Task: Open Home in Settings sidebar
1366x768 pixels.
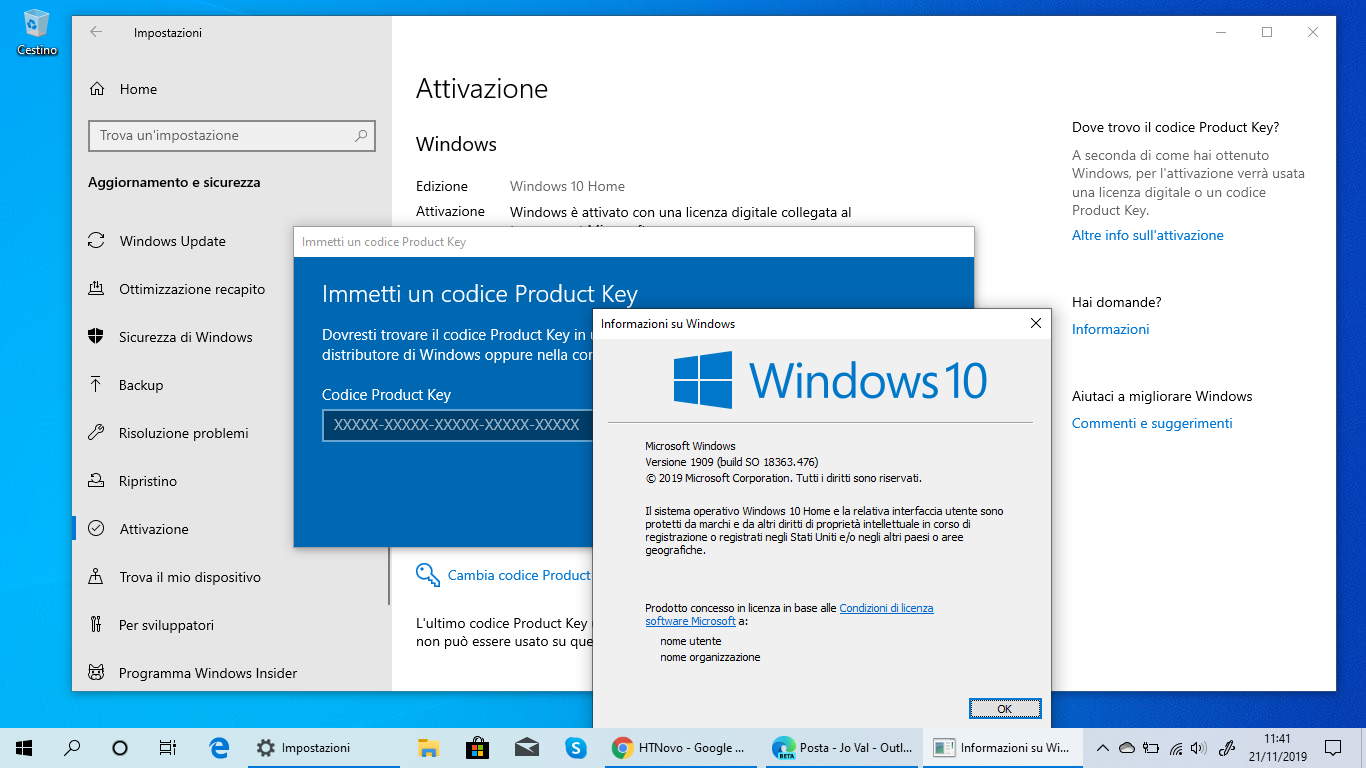Action: click(x=138, y=89)
